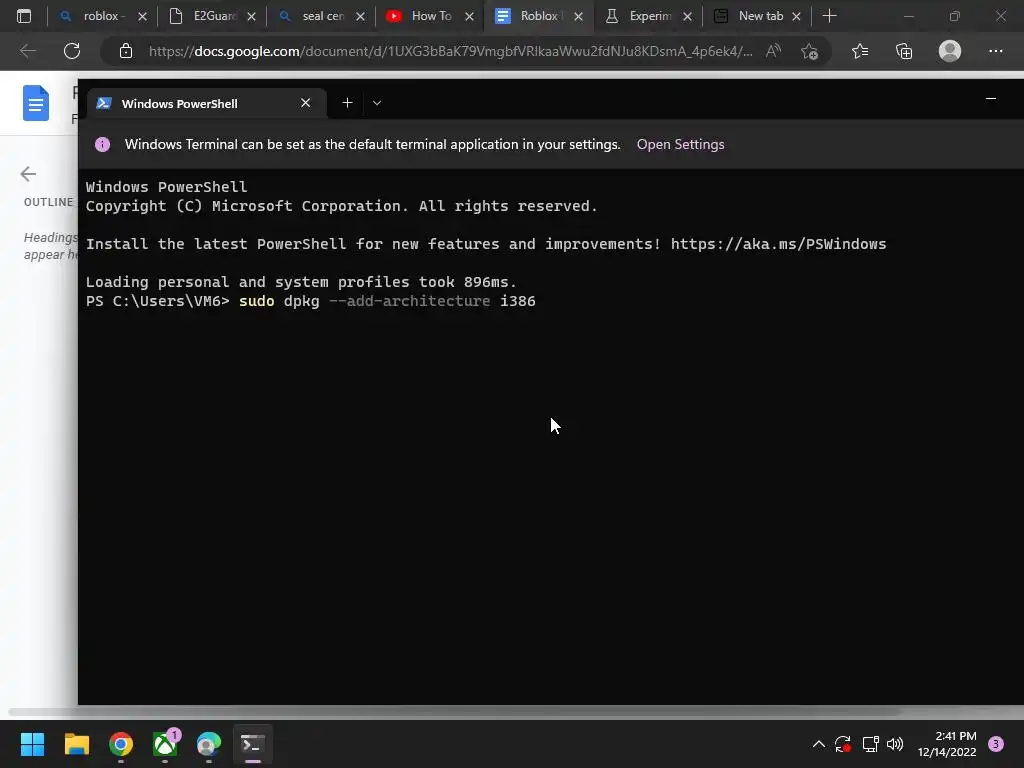Image resolution: width=1024 pixels, height=768 pixels.
Task: Open the notification center badge
Action: tap(996, 744)
